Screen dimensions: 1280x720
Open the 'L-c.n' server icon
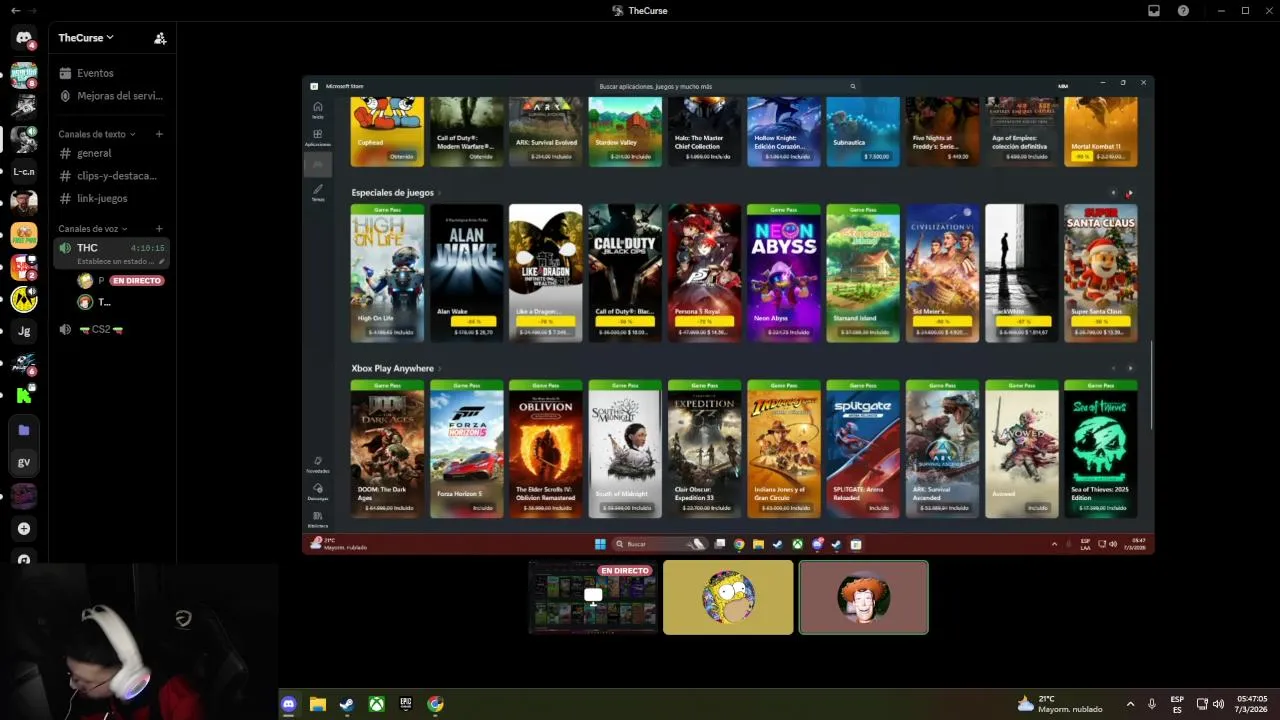tap(24, 171)
